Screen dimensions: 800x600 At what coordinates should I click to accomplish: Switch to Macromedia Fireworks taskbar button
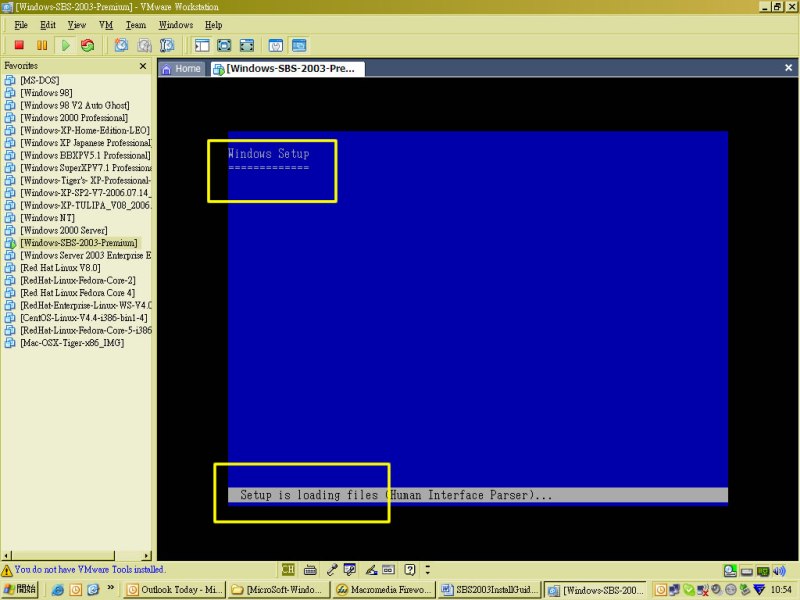(x=383, y=590)
